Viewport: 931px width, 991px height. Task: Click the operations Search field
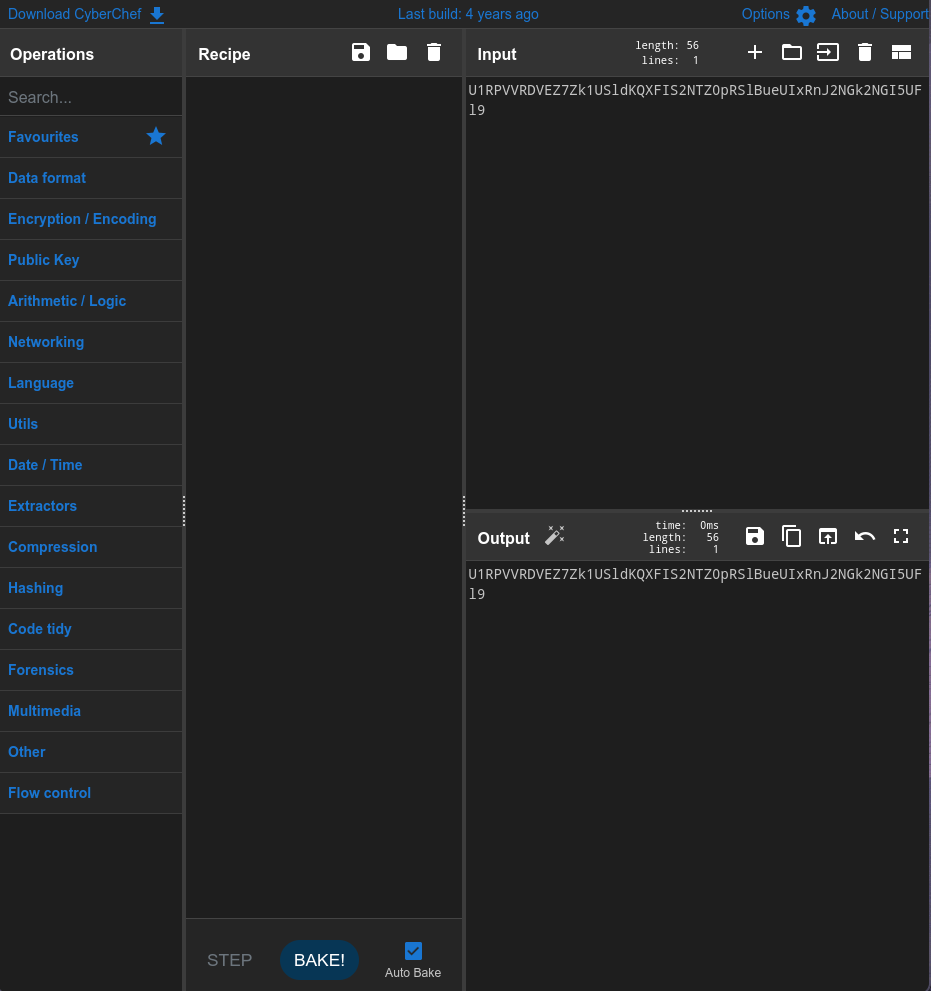pos(90,97)
